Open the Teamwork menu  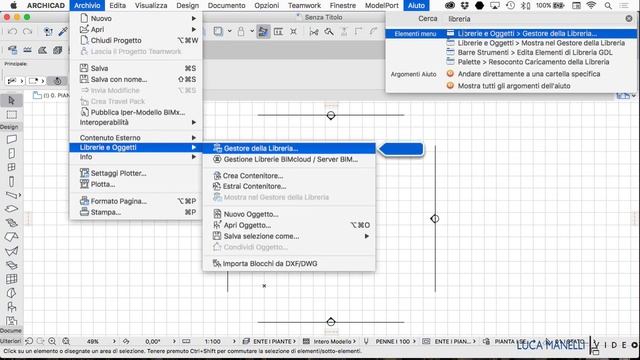tap(304, 5)
